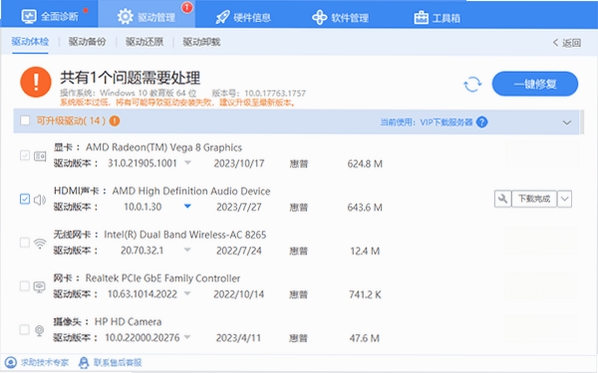598x373 pixels.
Task: Click the red notification badge on 驱动管理
Action: [x=187, y=7]
